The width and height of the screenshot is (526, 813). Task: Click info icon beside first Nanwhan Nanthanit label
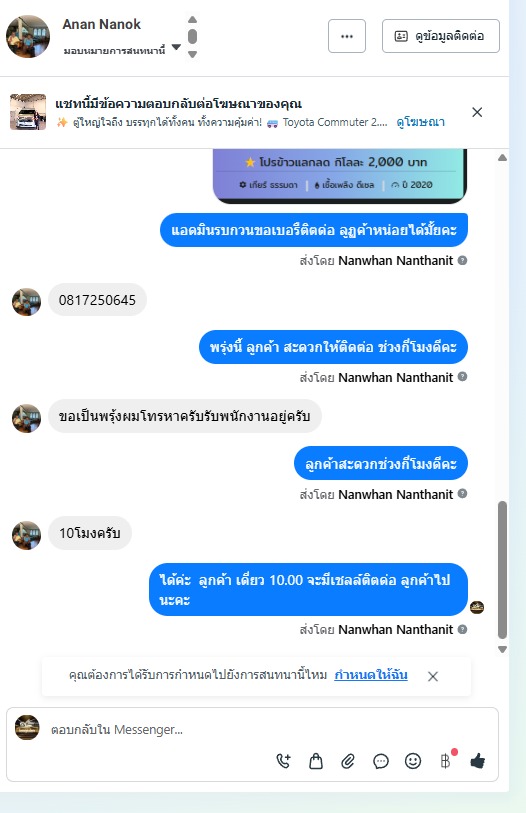[462, 260]
